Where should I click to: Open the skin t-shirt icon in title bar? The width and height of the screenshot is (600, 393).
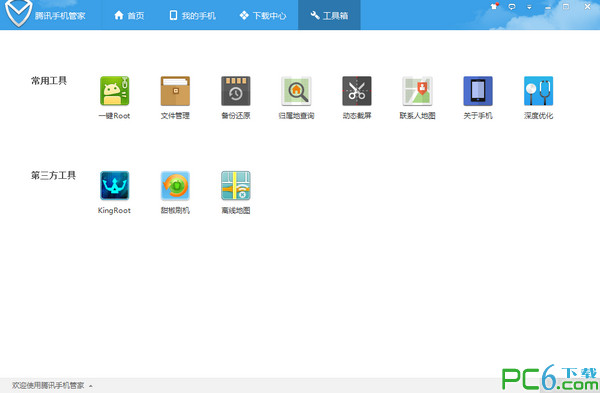[x=494, y=7]
